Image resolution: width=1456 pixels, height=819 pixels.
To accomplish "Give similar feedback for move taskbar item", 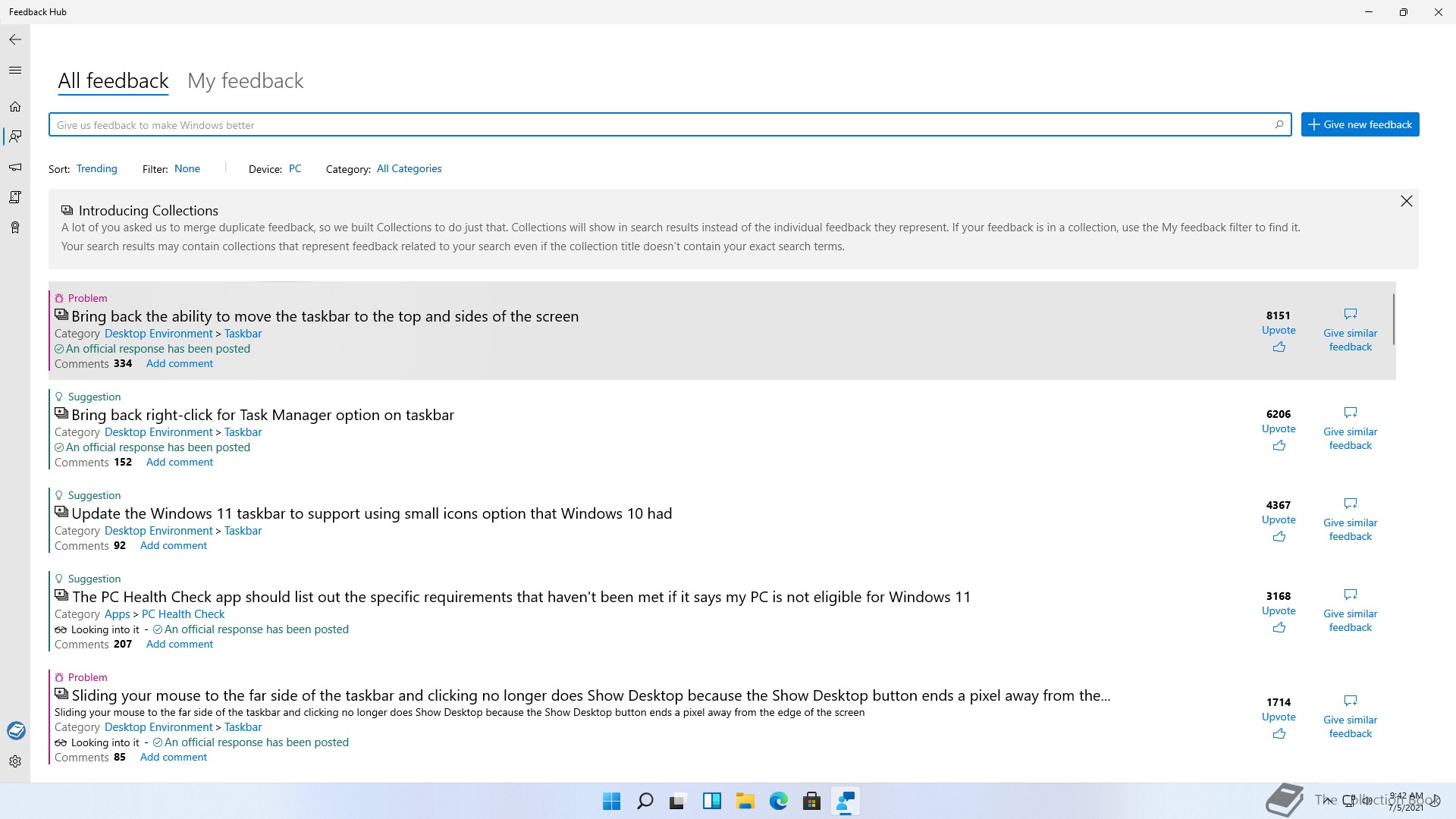I will [1350, 331].
